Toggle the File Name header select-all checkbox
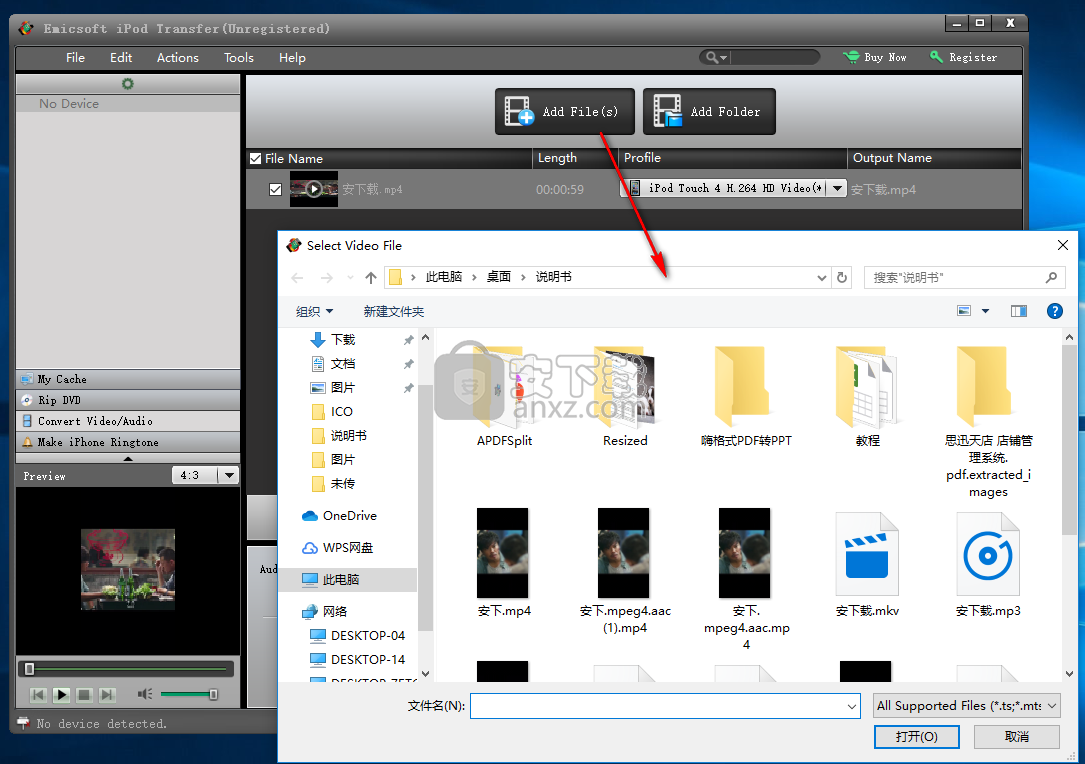 pyautogui.click(x=255, y=158)
